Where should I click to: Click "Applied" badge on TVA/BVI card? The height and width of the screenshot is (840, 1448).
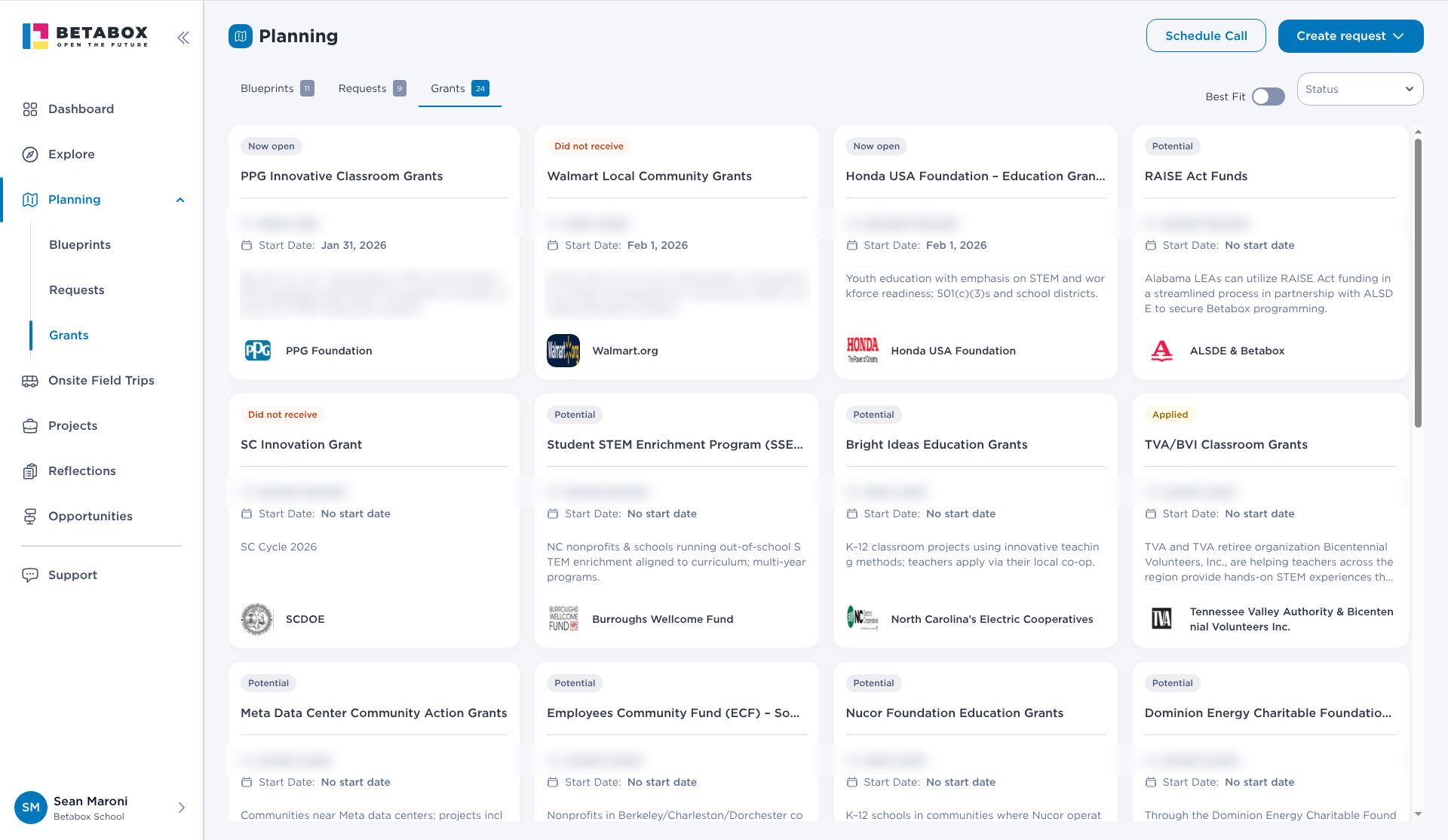pyautogui.click(x=1170, y=415)
